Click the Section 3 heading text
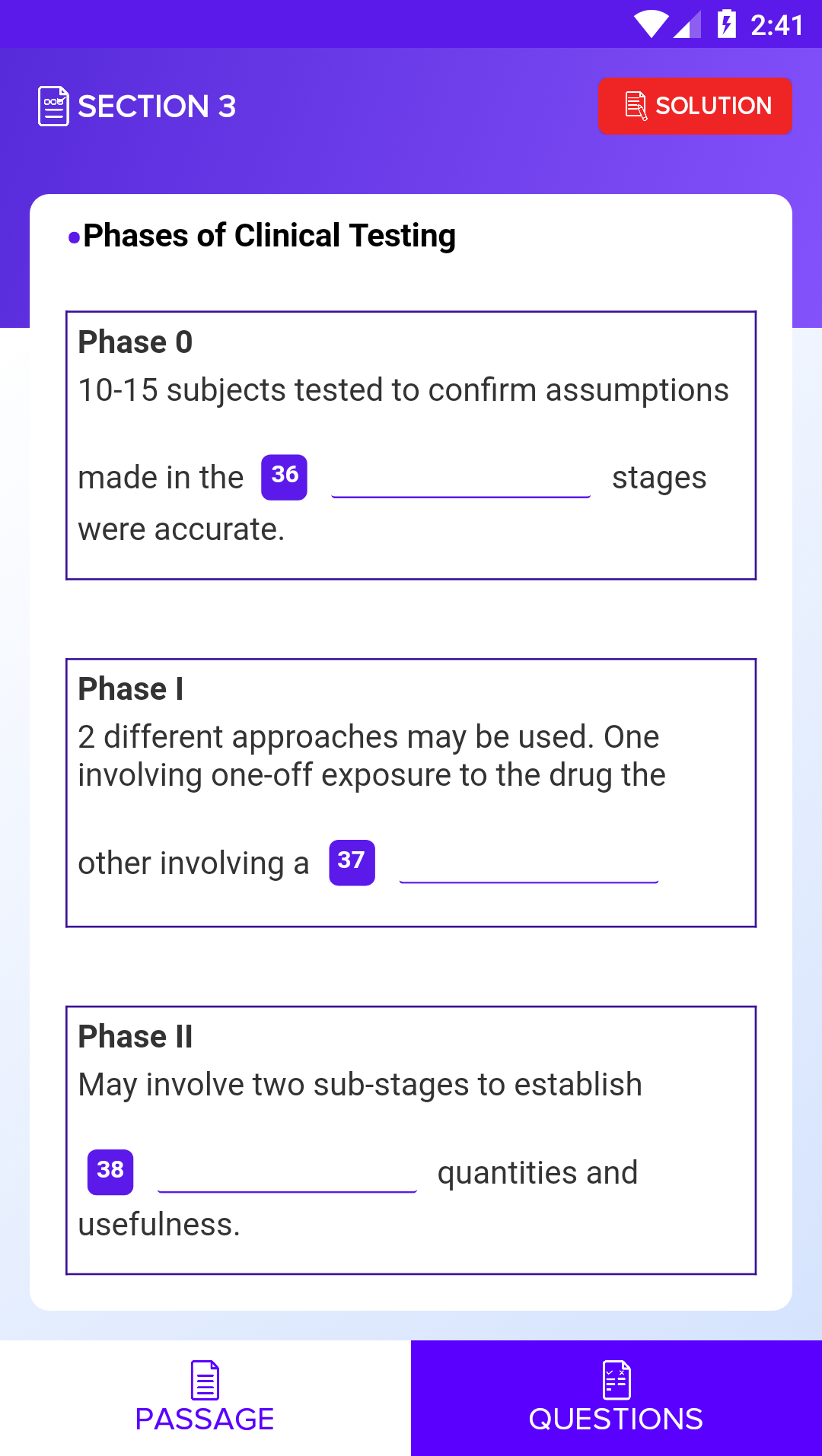 click(157, 106)
